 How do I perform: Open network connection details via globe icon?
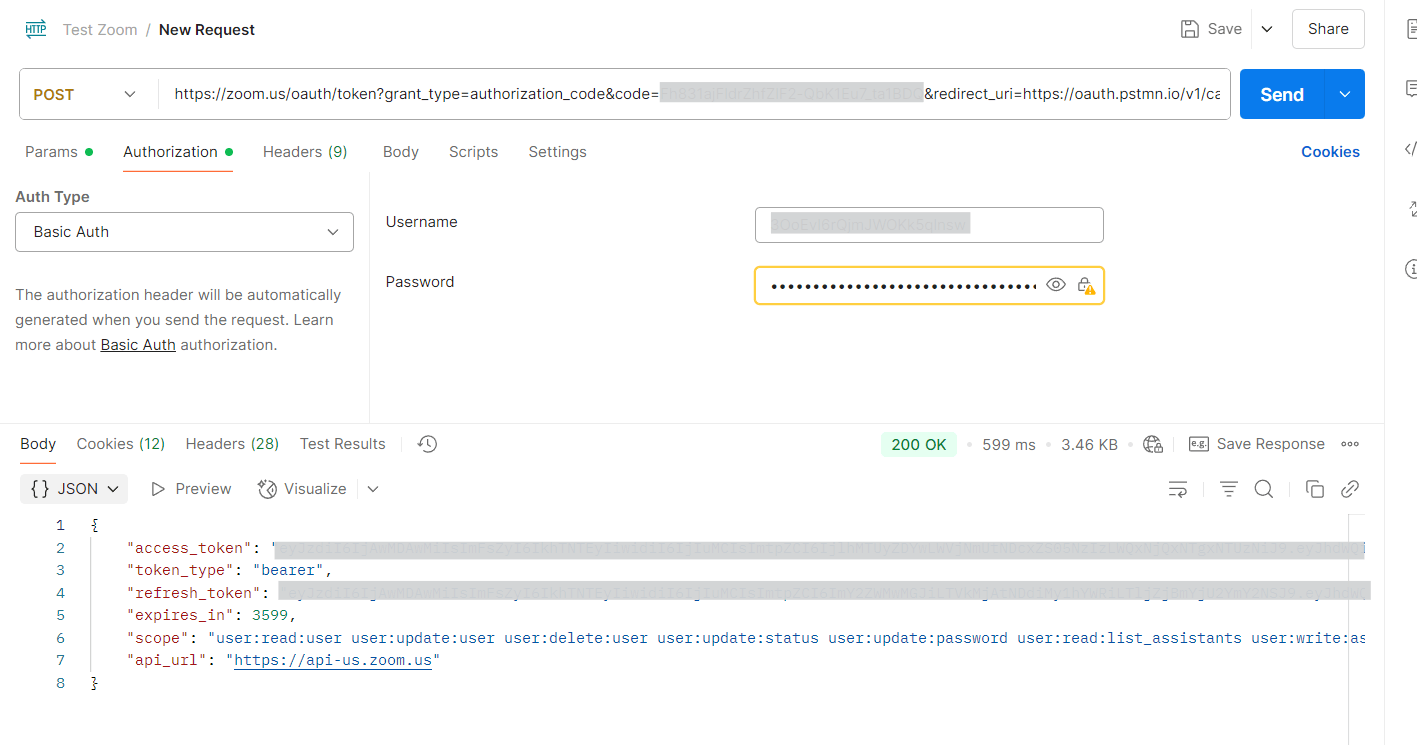pyautogui.click(x=1152, y=443)
